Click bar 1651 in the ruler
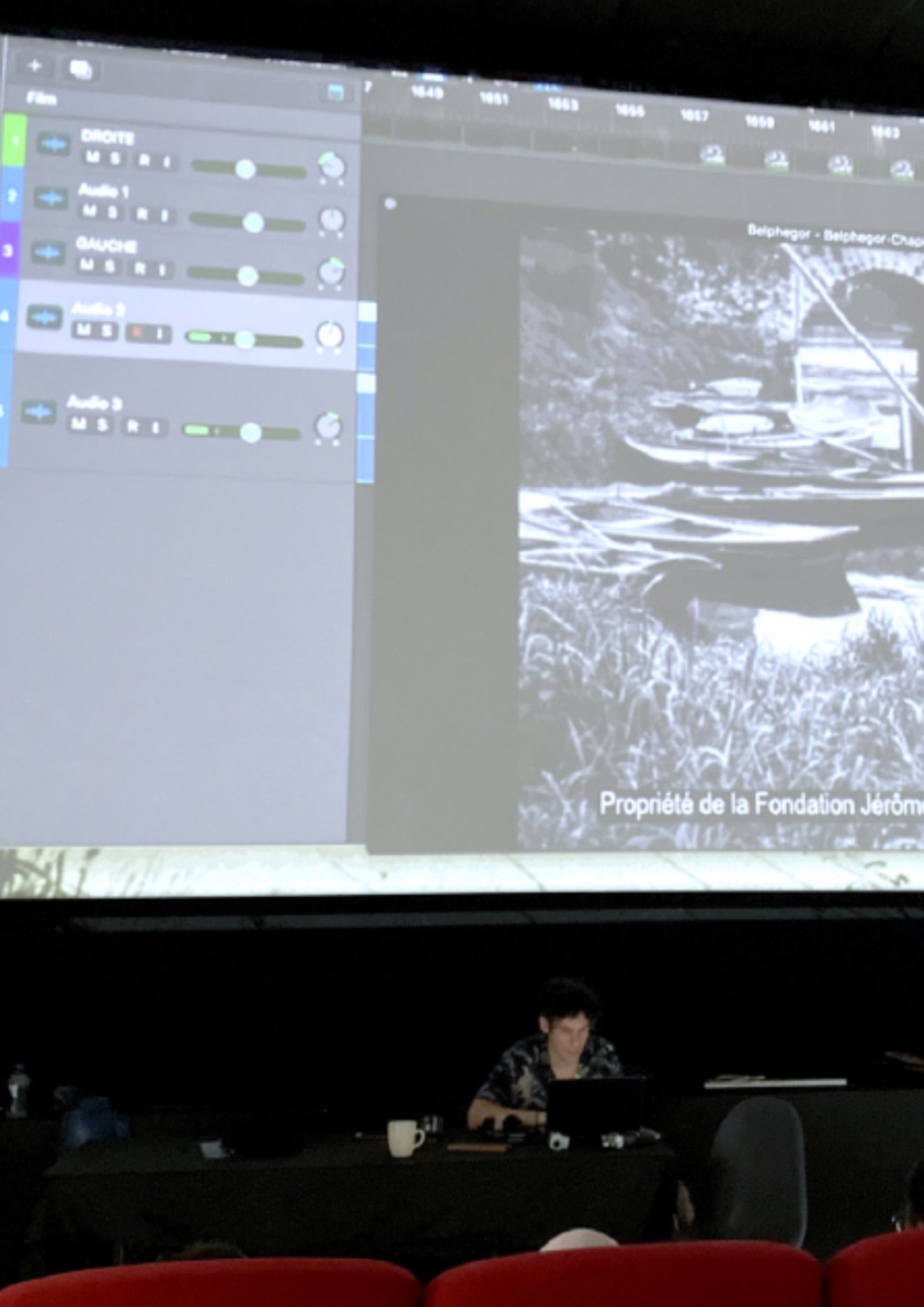Viewport: 924px width, 1307px height. click(x=493, y=99)
